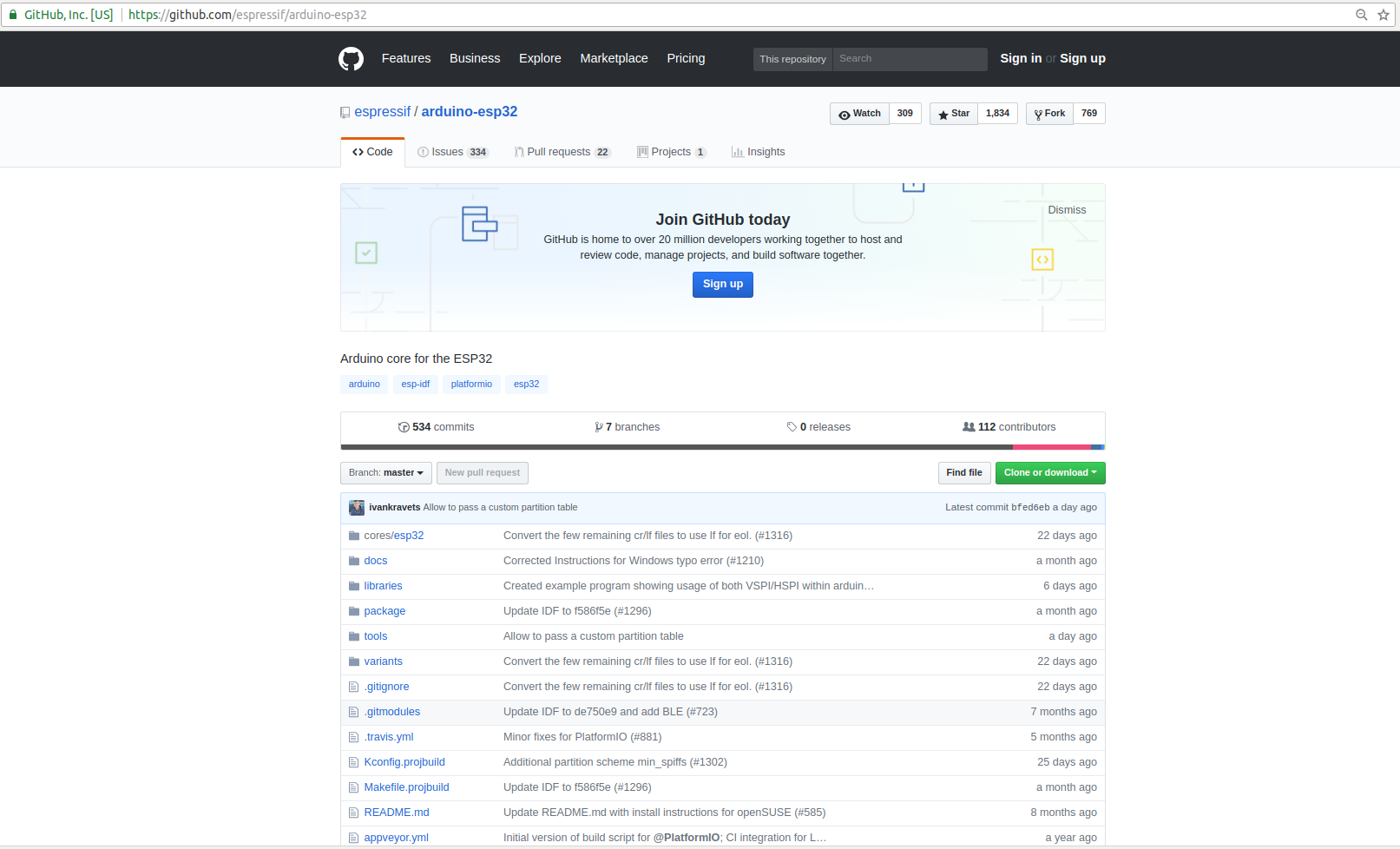View the 1,834 stargazers count

coord(998,114)
